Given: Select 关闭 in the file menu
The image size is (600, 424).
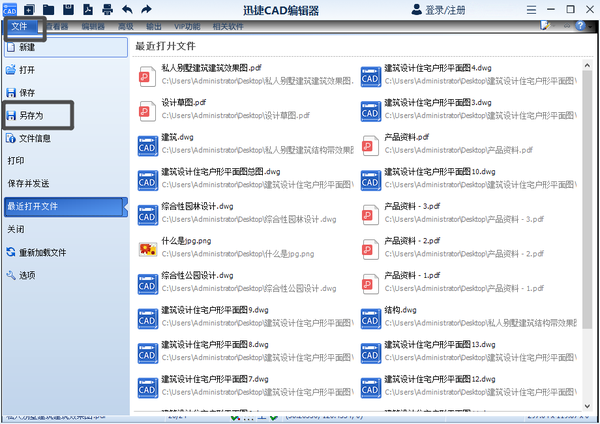Looking at the screenshot, I should coord(66,230).
